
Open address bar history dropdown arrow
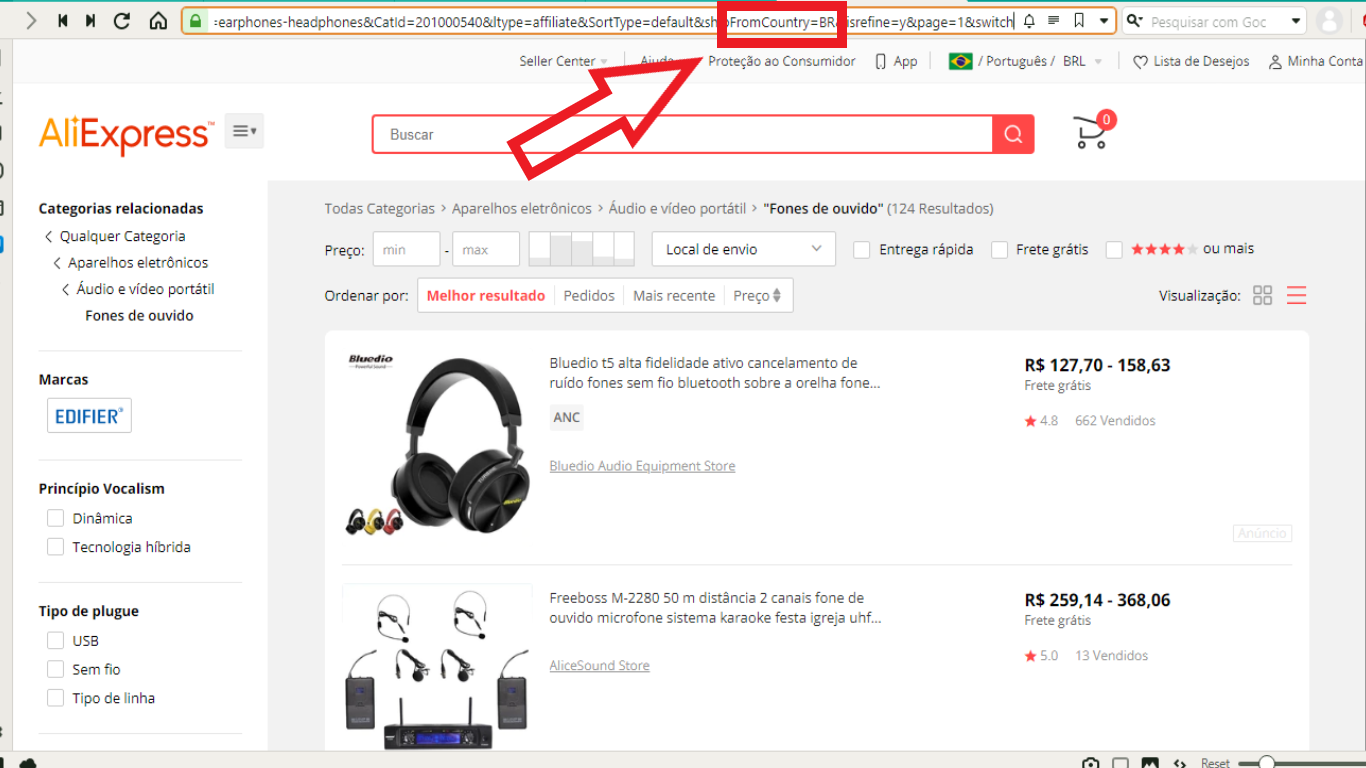[x=1104, y=21]
